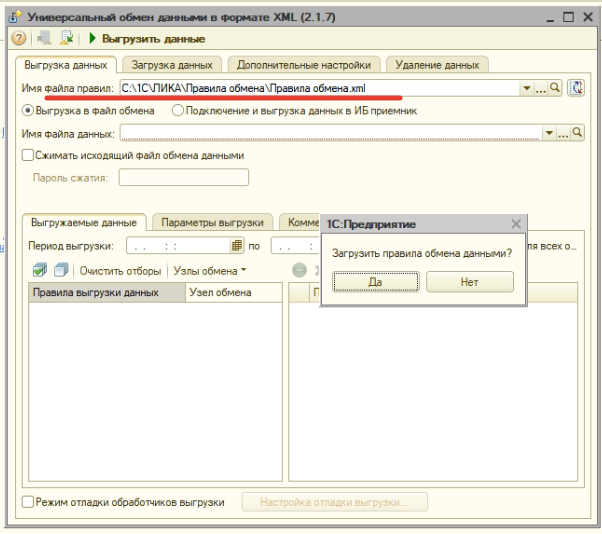
Task: Open Дополнительные настройки tab
Action: (304, 65)
